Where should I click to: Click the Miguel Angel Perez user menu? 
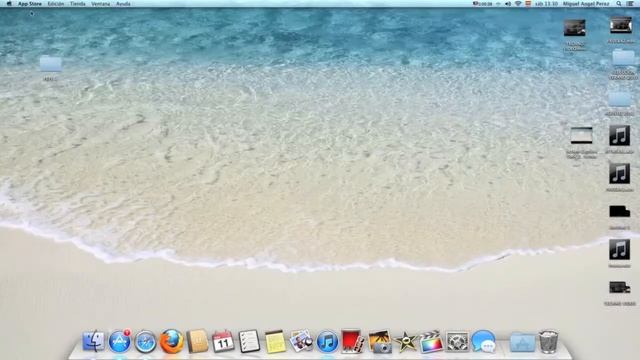click(586, 4)
